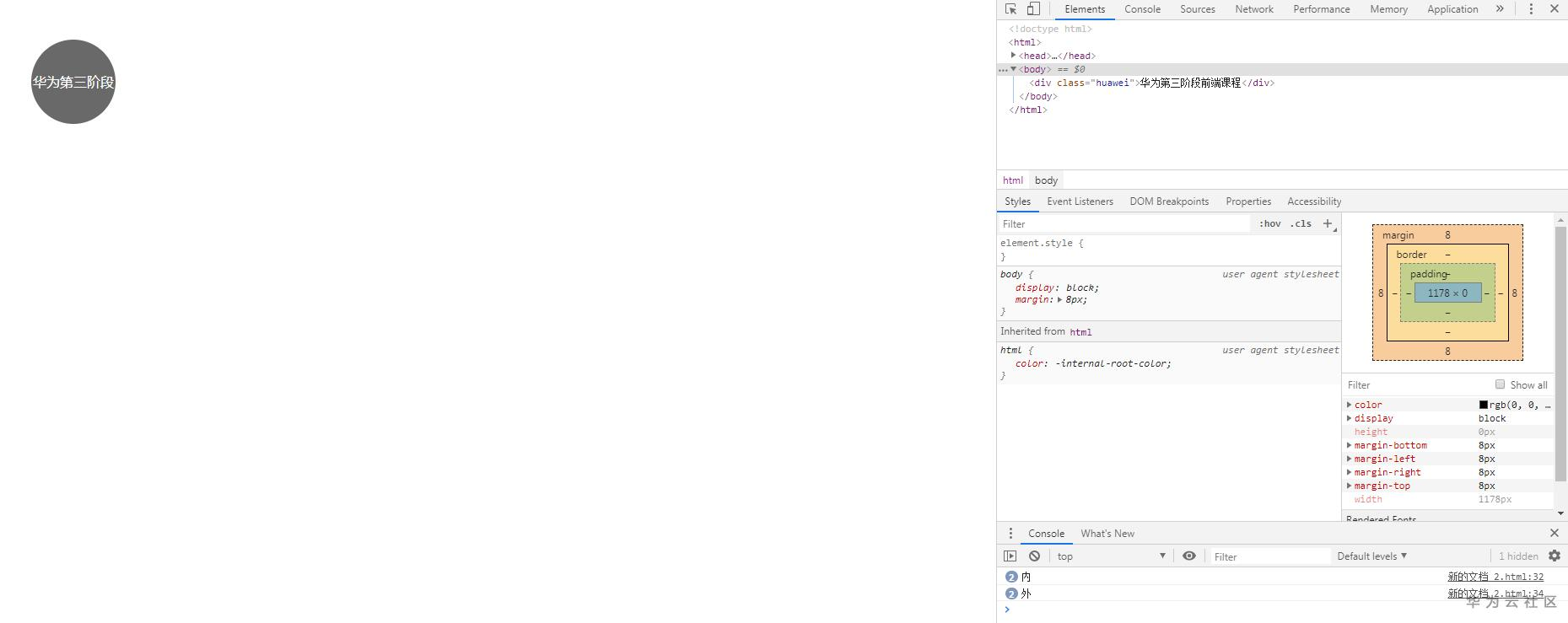
Task: Expand the computed margin-bottom property
Action: point(1350,445)
